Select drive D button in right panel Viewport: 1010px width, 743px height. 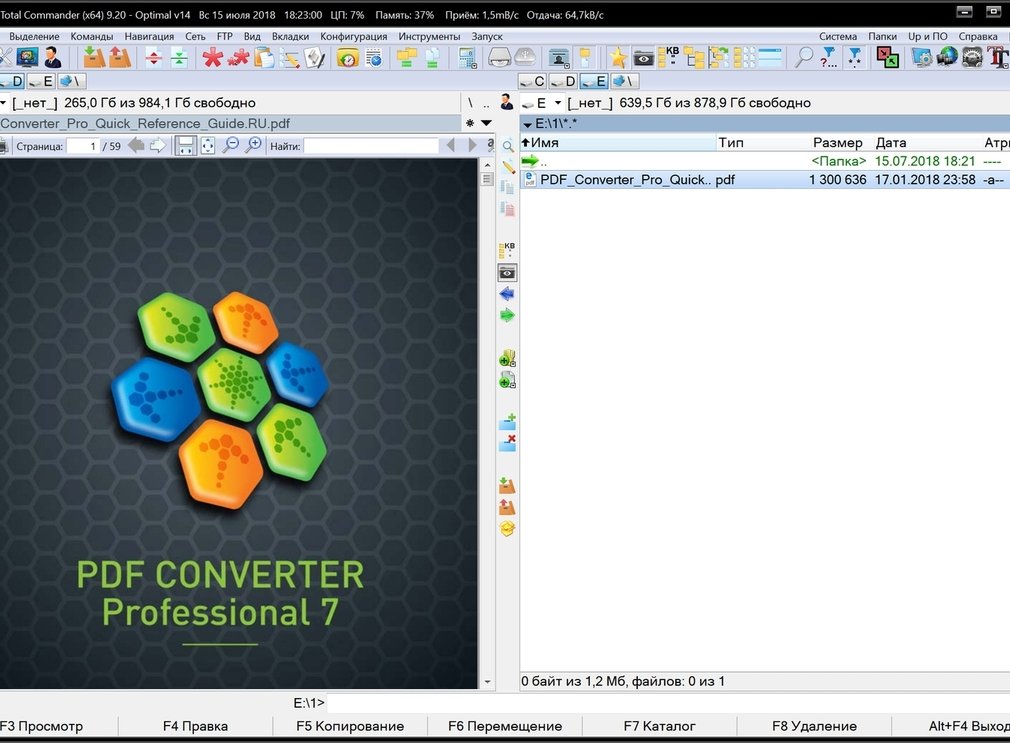564,81
